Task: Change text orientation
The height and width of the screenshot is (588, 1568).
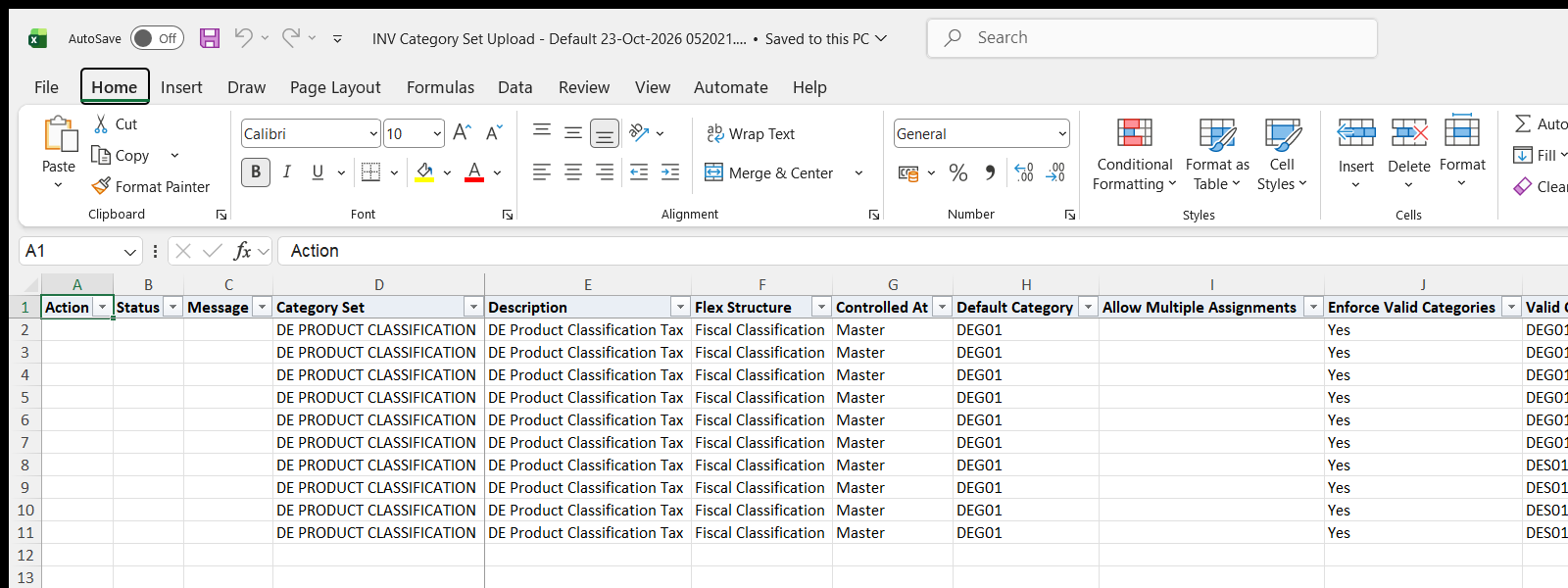Action: 640,133
